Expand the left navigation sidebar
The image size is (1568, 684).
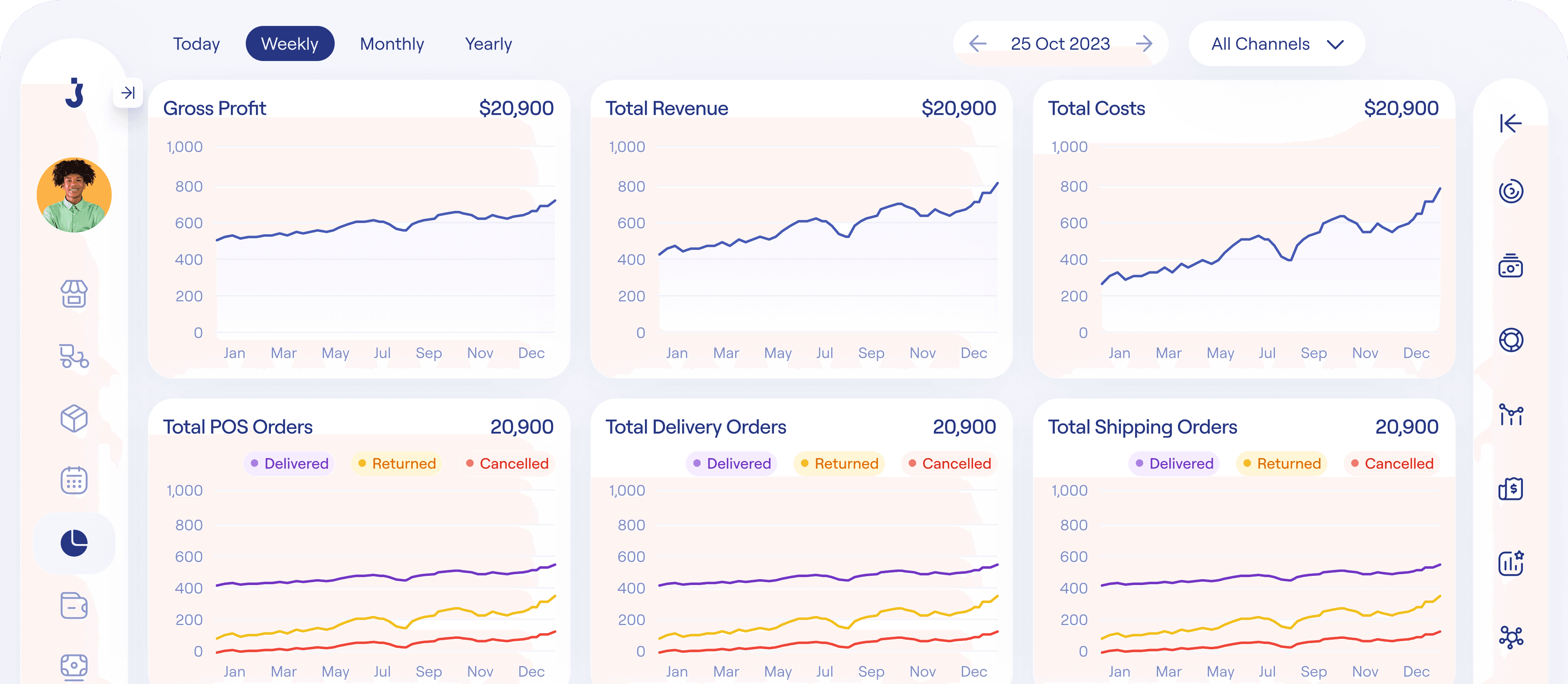pos(128,93)
